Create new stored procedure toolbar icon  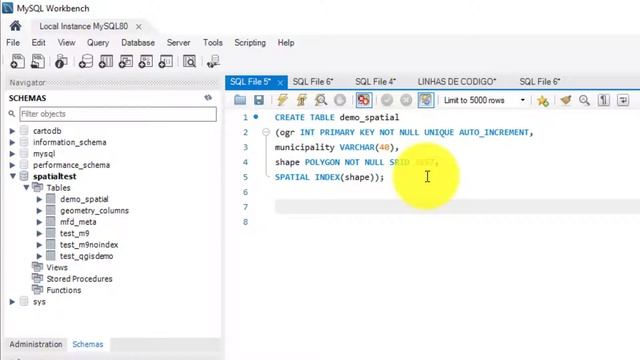(x=146, y=61)
